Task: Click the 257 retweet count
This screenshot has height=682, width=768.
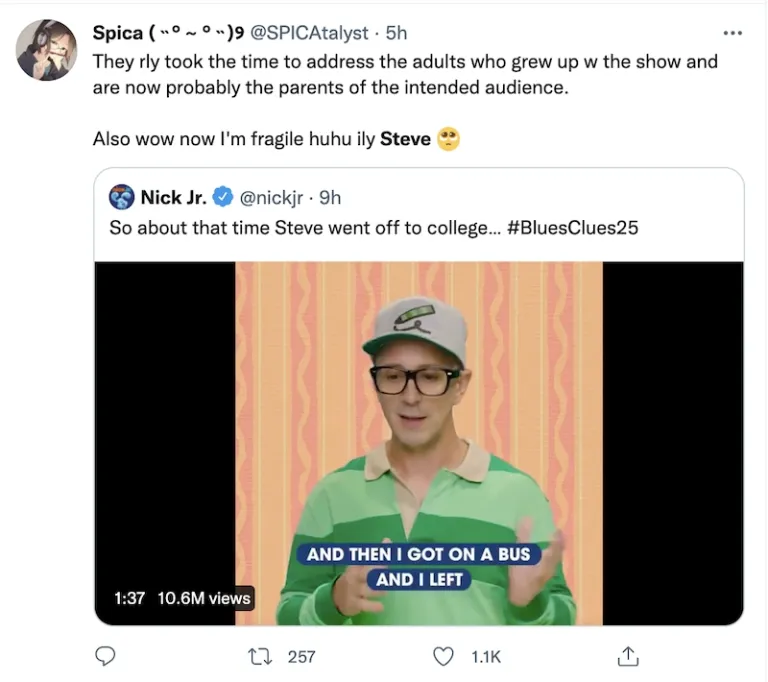Action: pos(301,656)
